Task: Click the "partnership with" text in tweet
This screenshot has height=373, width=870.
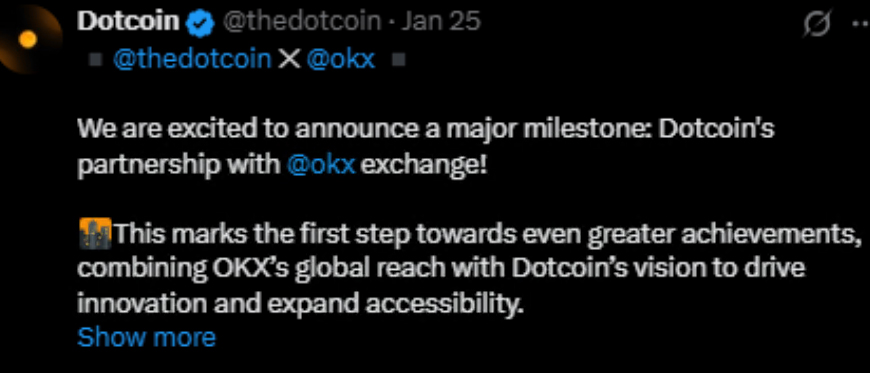Action: click(x=179, y=166)
